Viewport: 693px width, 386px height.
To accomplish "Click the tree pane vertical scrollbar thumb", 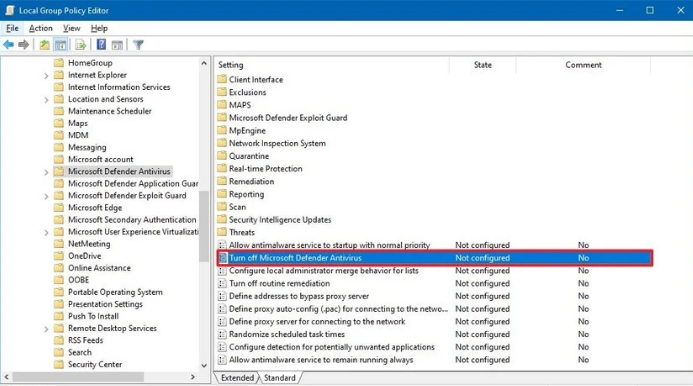I will (204, 226).
